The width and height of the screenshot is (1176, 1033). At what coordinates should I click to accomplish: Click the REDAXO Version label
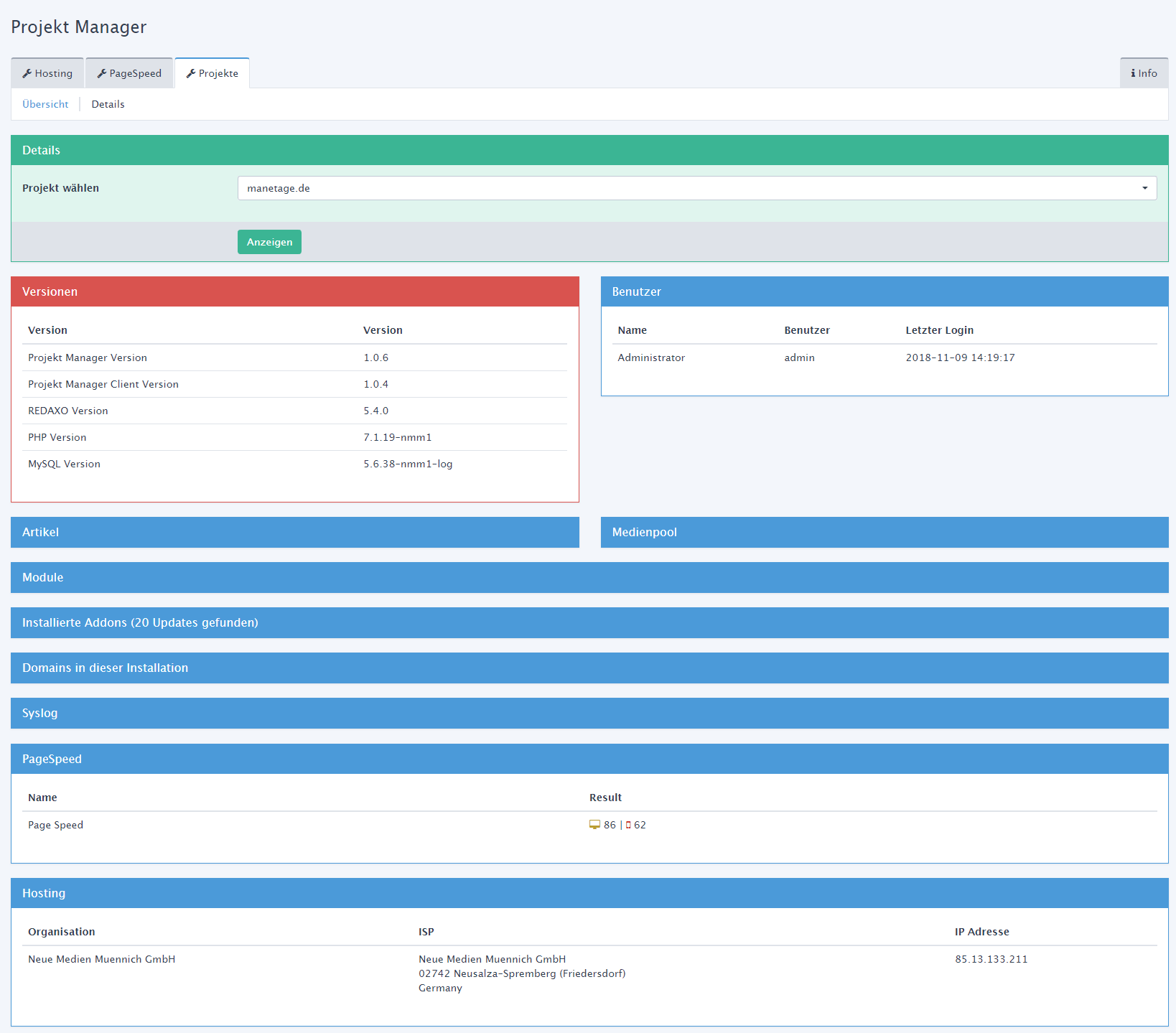[x=68, y=411]
